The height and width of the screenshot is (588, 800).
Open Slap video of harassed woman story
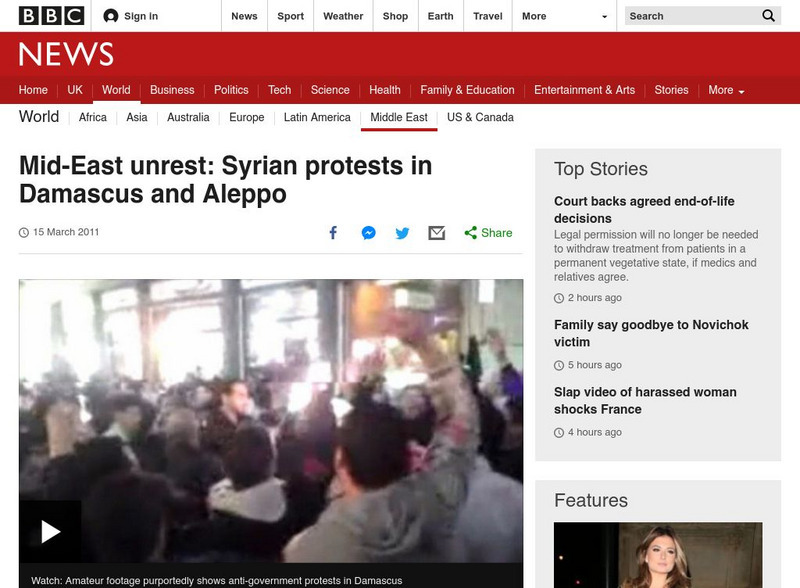(645, 401)
